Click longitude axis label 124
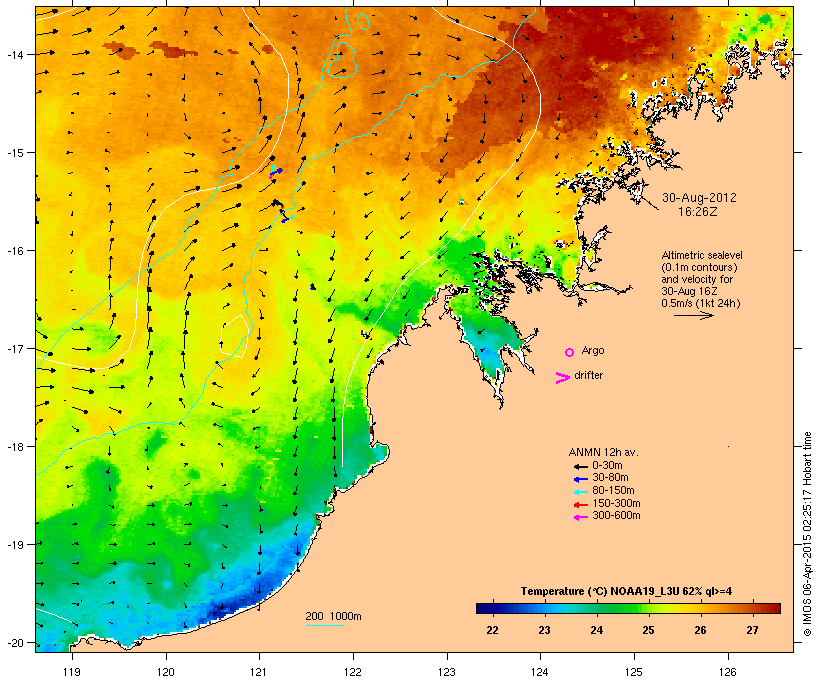 [x=540, y=672]
